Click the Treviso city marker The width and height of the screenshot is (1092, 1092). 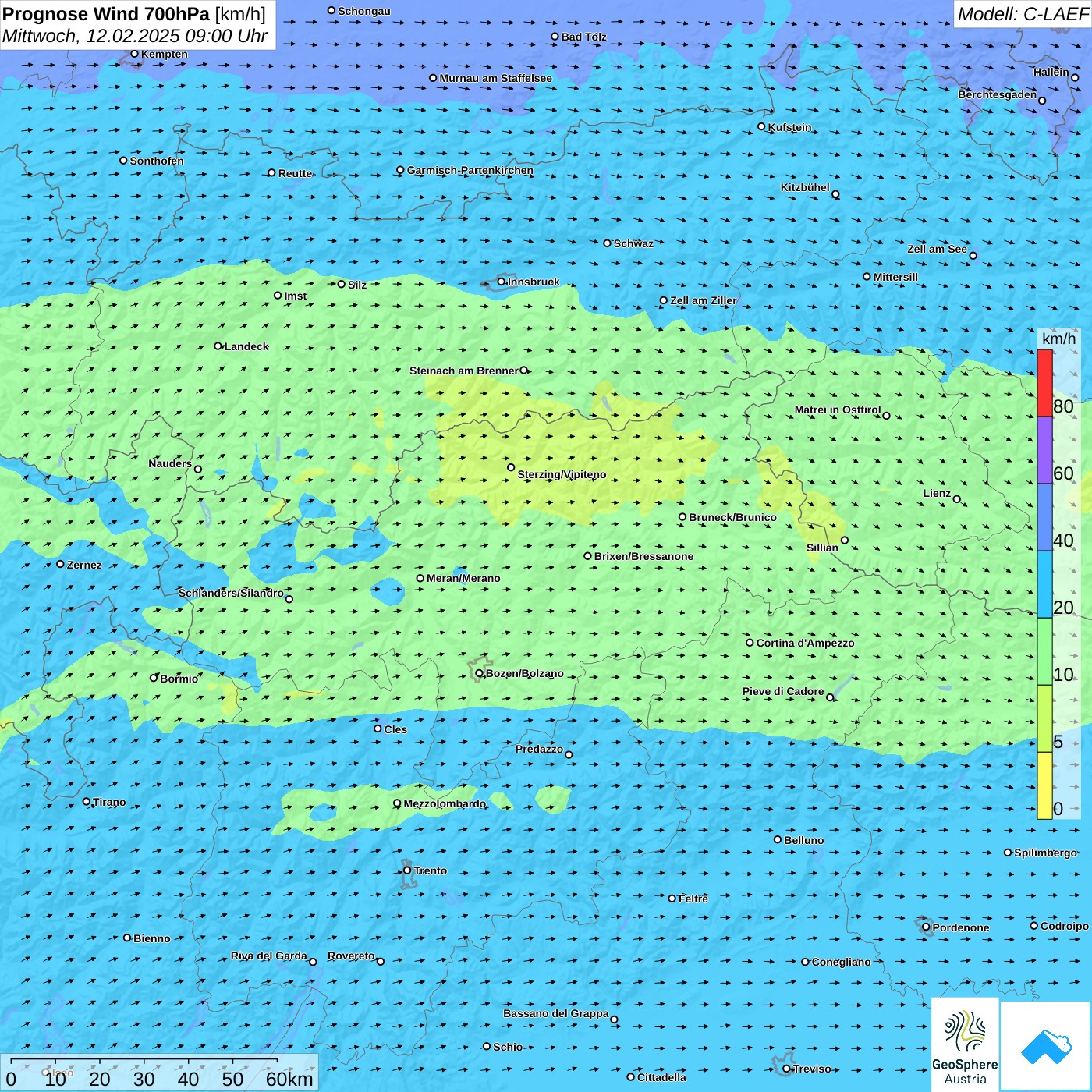(787, 1069)
